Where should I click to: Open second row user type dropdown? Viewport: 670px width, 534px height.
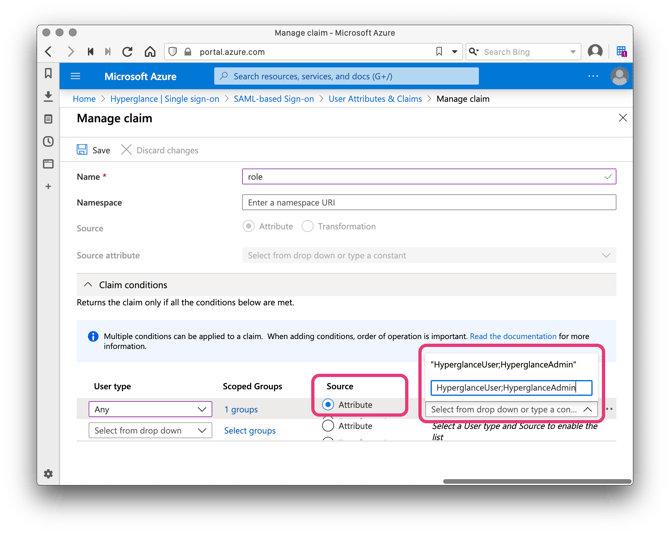[x=150, y=431]
